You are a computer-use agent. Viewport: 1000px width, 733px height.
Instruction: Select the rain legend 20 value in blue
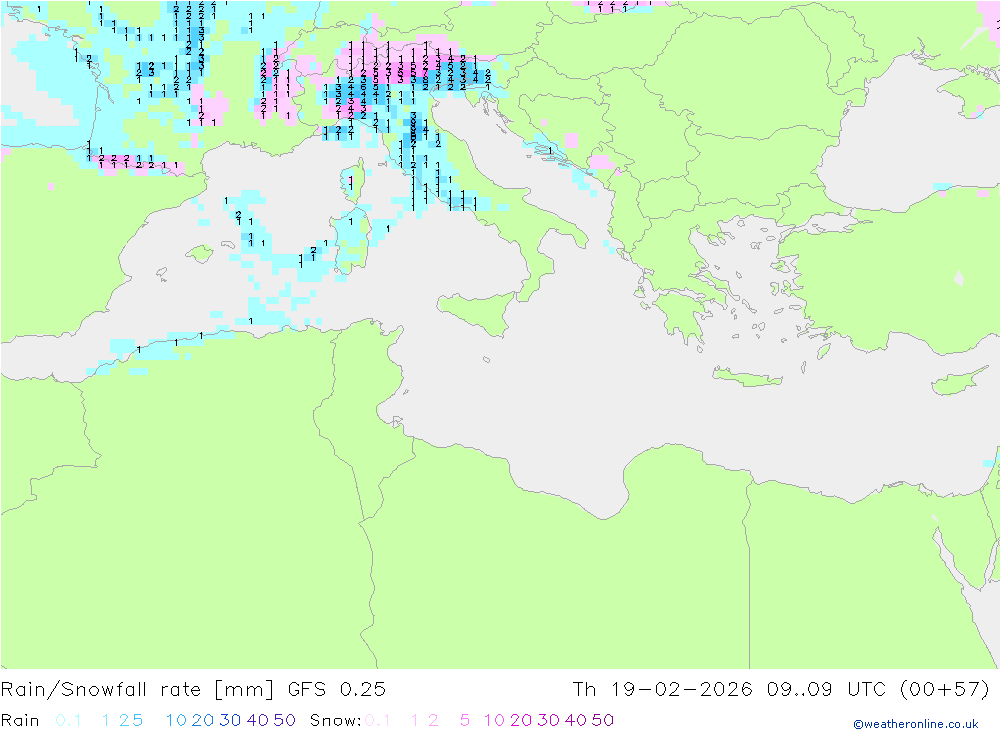click(203, 720)
